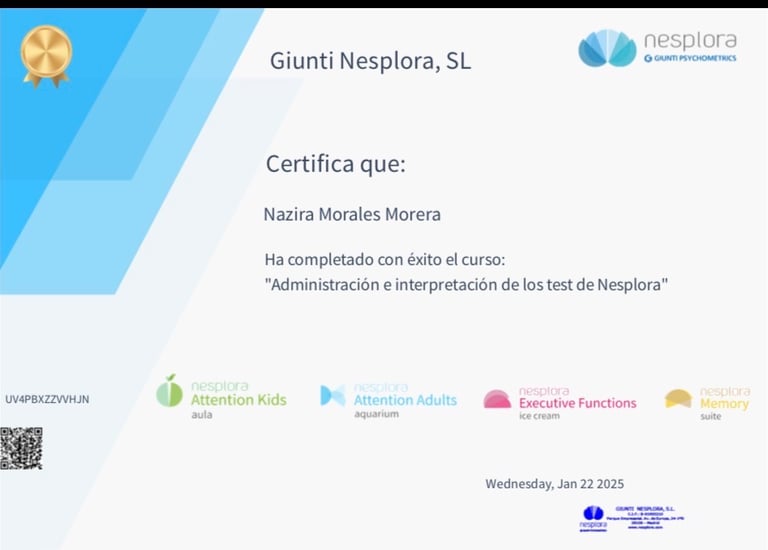
Task: Click the gold medal ribbon icon
Action: (x=47, y=56)
